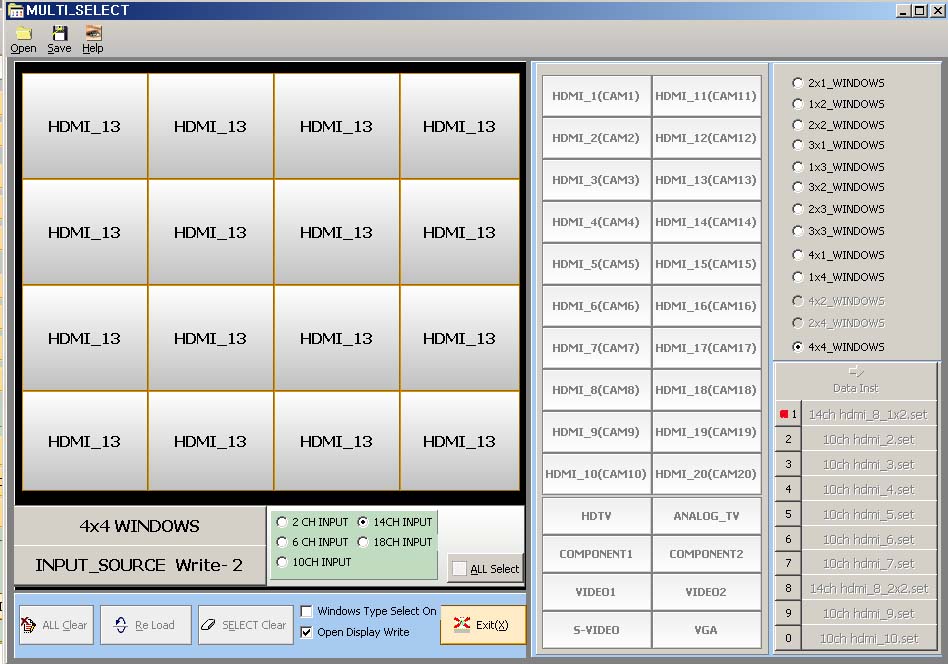Load preset 14ch hdmi_8_1x2.set
Viewport: 948px width, 664px height.
[x=868, y=414]
